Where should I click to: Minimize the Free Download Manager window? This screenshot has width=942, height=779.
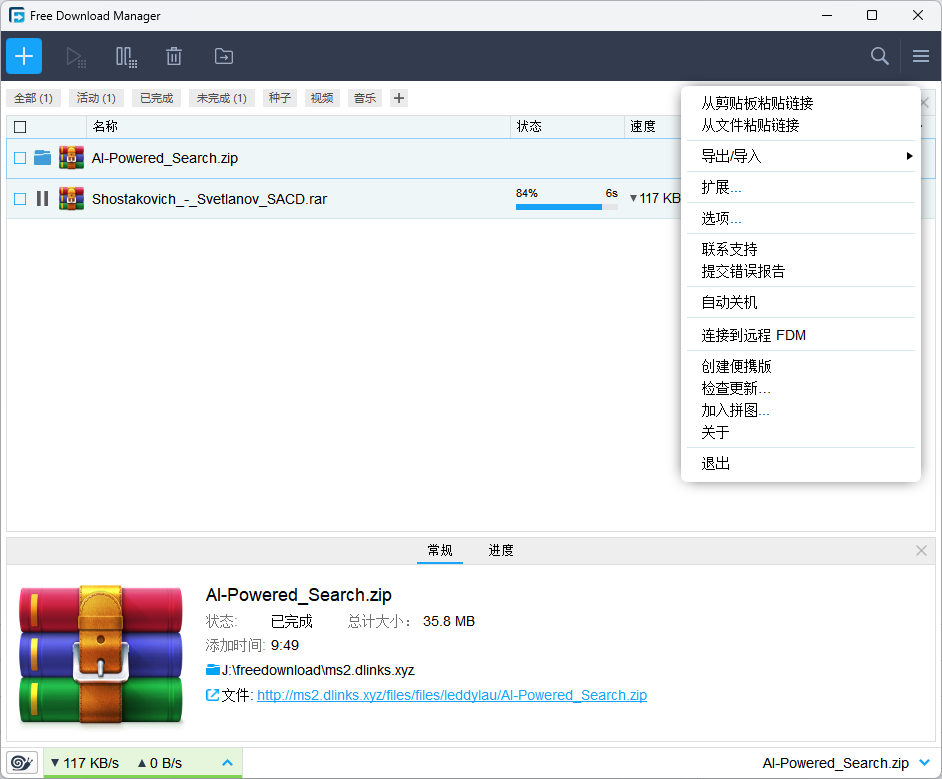tap(827, 15)
